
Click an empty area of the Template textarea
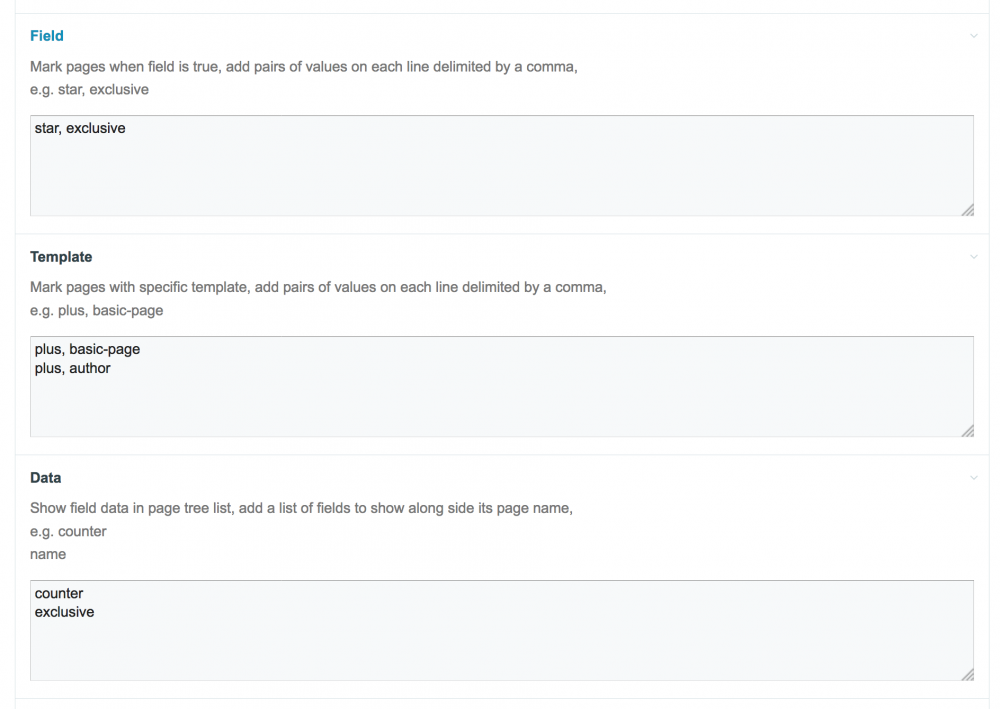pyautogui.click(x=500, y=405)
